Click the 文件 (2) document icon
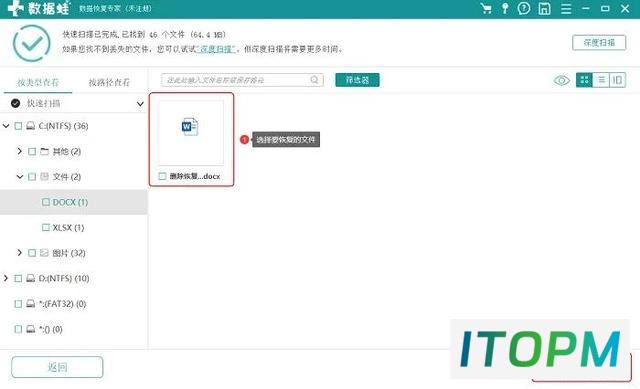 coord(44,177)
